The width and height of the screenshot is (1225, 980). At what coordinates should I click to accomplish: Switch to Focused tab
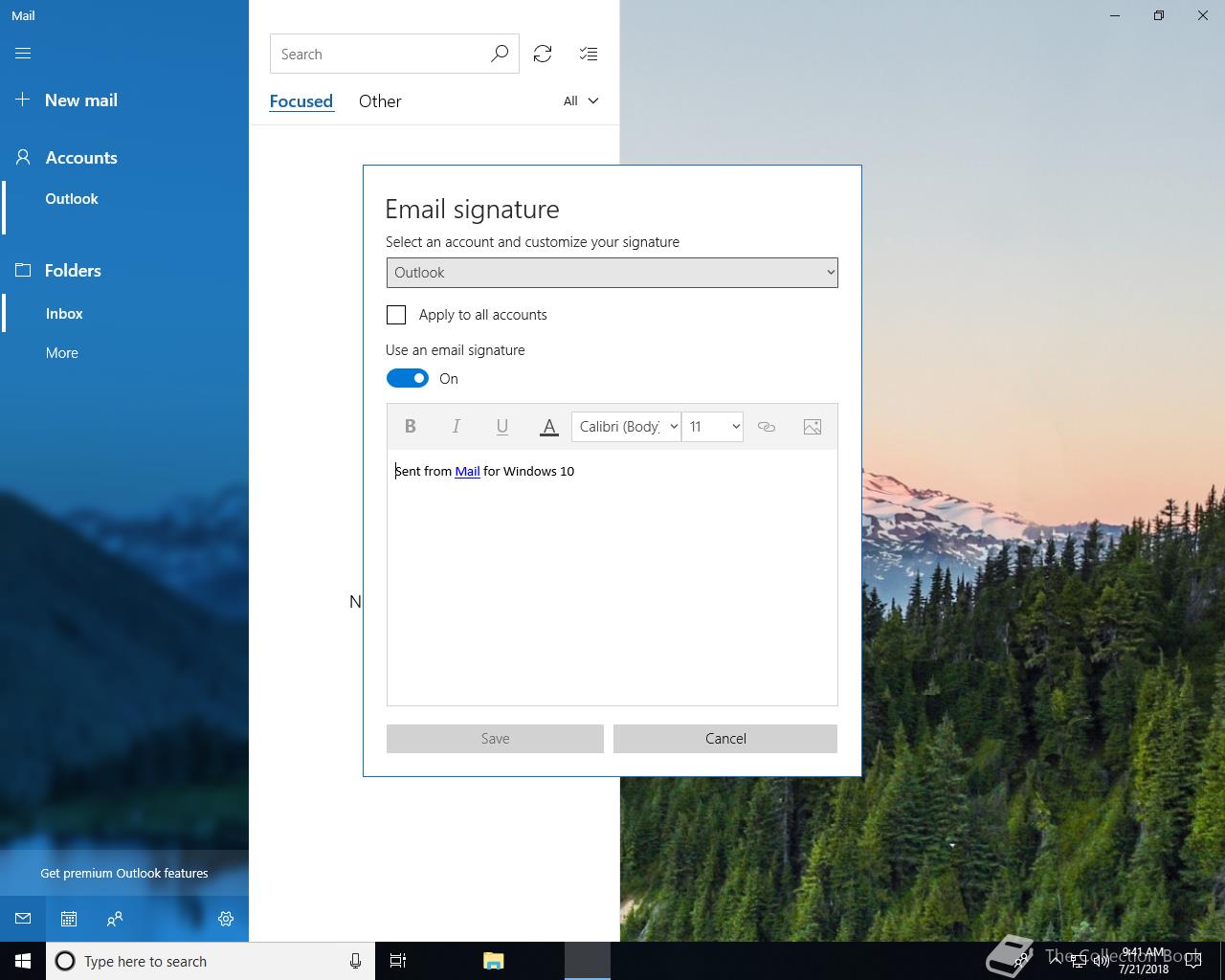click(301, 101)
